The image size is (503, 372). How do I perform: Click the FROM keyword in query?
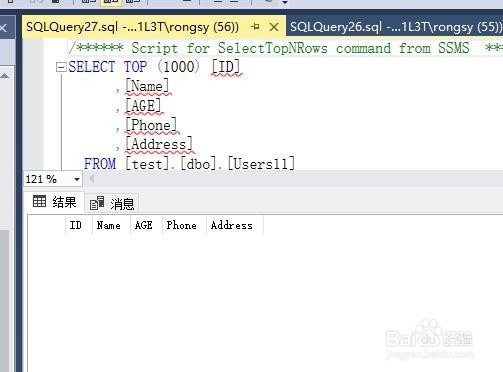100,164
